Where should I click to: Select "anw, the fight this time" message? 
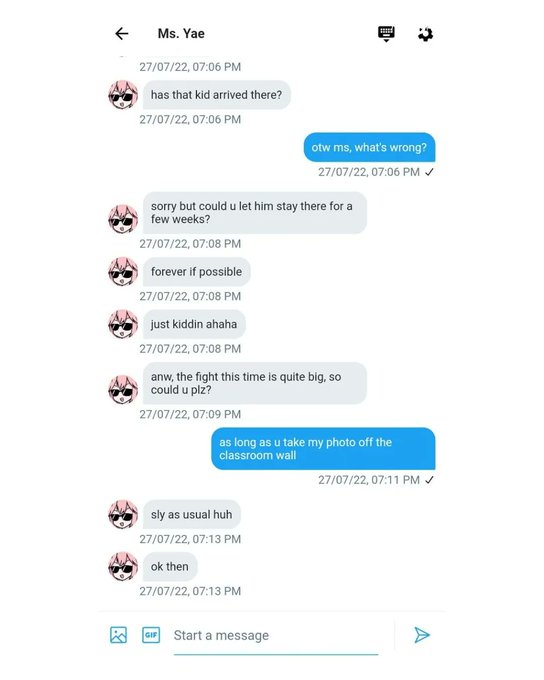(x=255, y=383)
